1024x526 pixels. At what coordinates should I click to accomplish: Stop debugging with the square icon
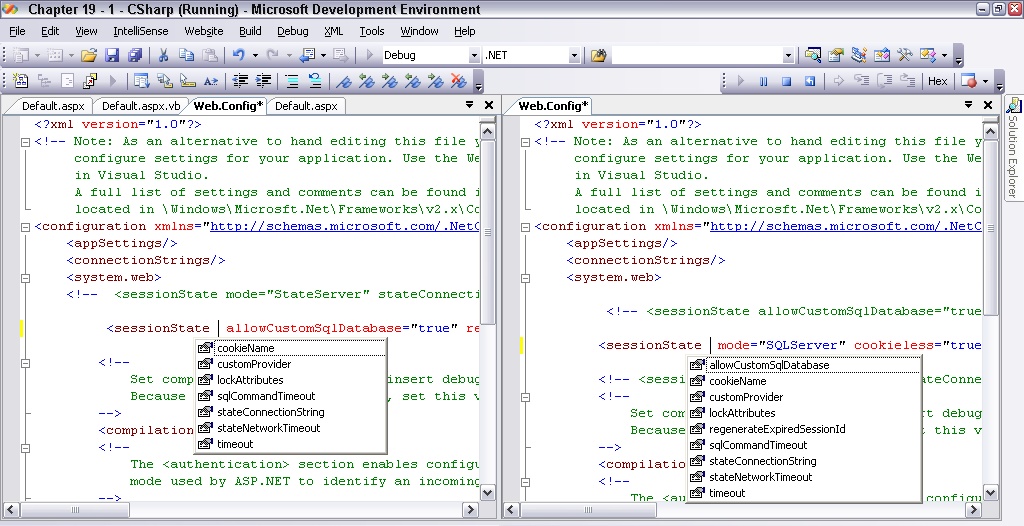click(786, 81)
